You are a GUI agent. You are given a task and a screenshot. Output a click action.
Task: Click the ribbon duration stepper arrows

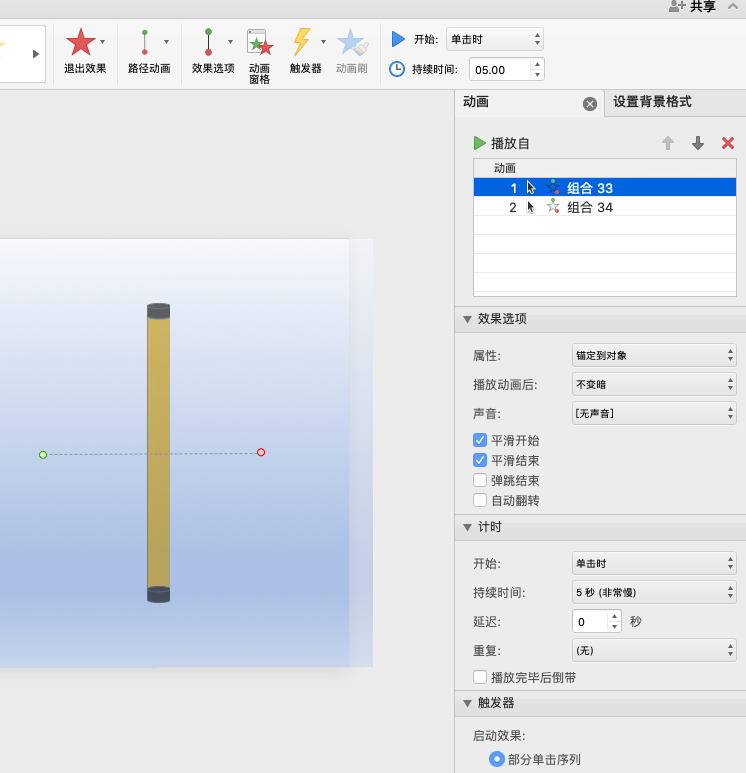click(537, 70)
